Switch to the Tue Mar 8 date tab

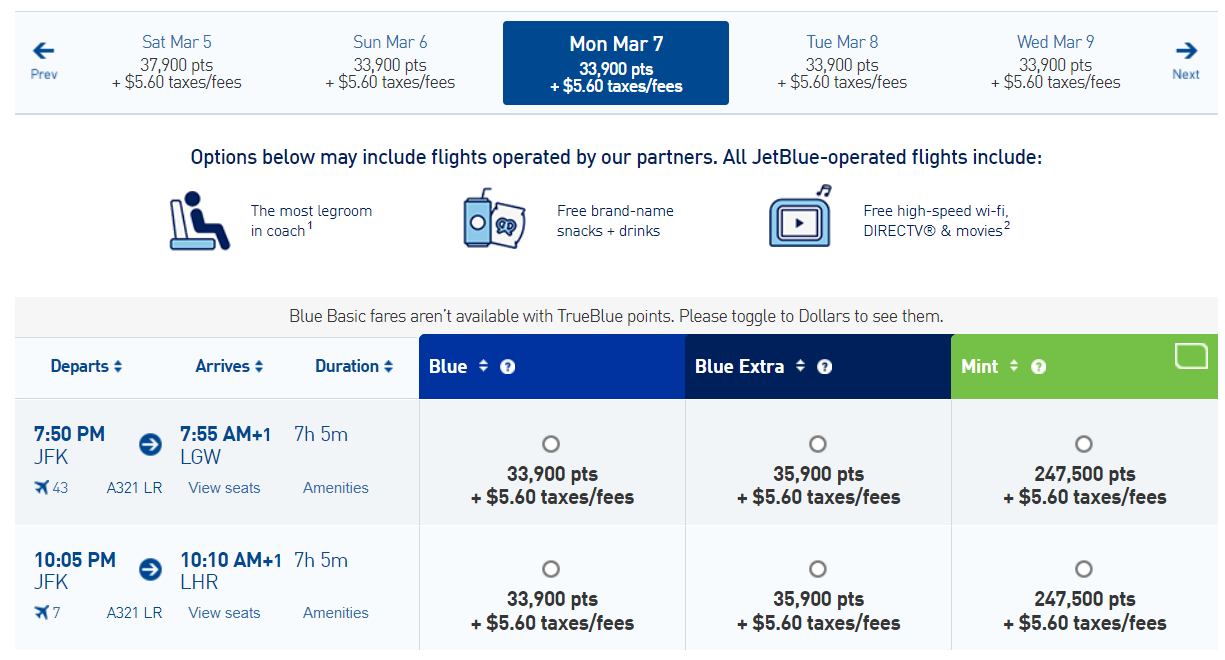pos(842,63)
